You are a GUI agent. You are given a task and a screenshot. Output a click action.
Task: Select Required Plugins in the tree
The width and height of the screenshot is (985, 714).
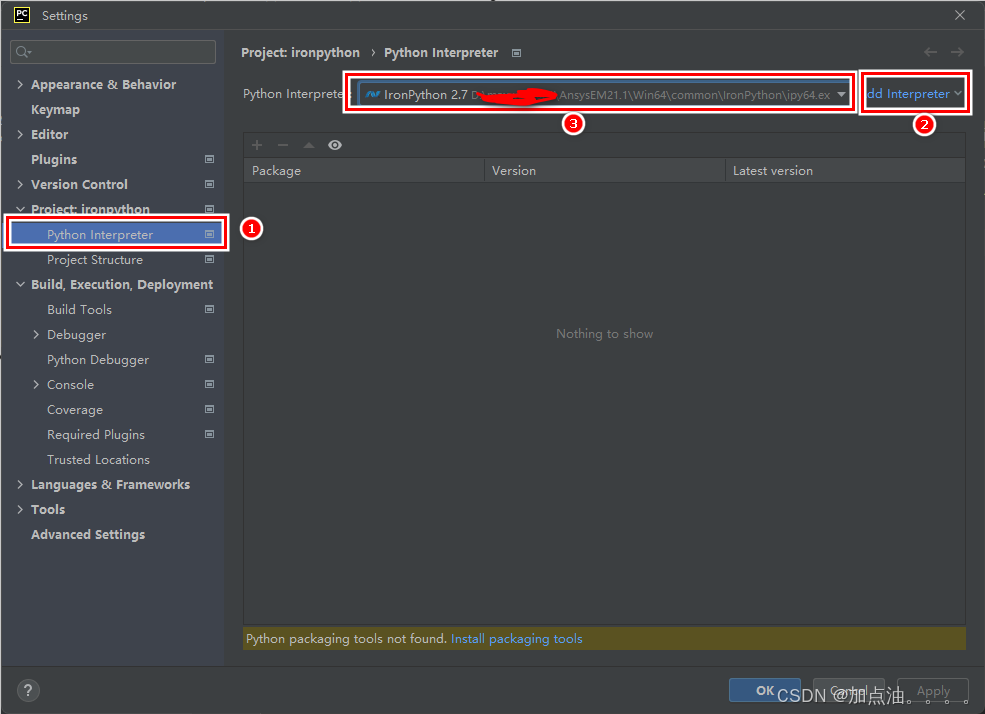pos(95,435)
